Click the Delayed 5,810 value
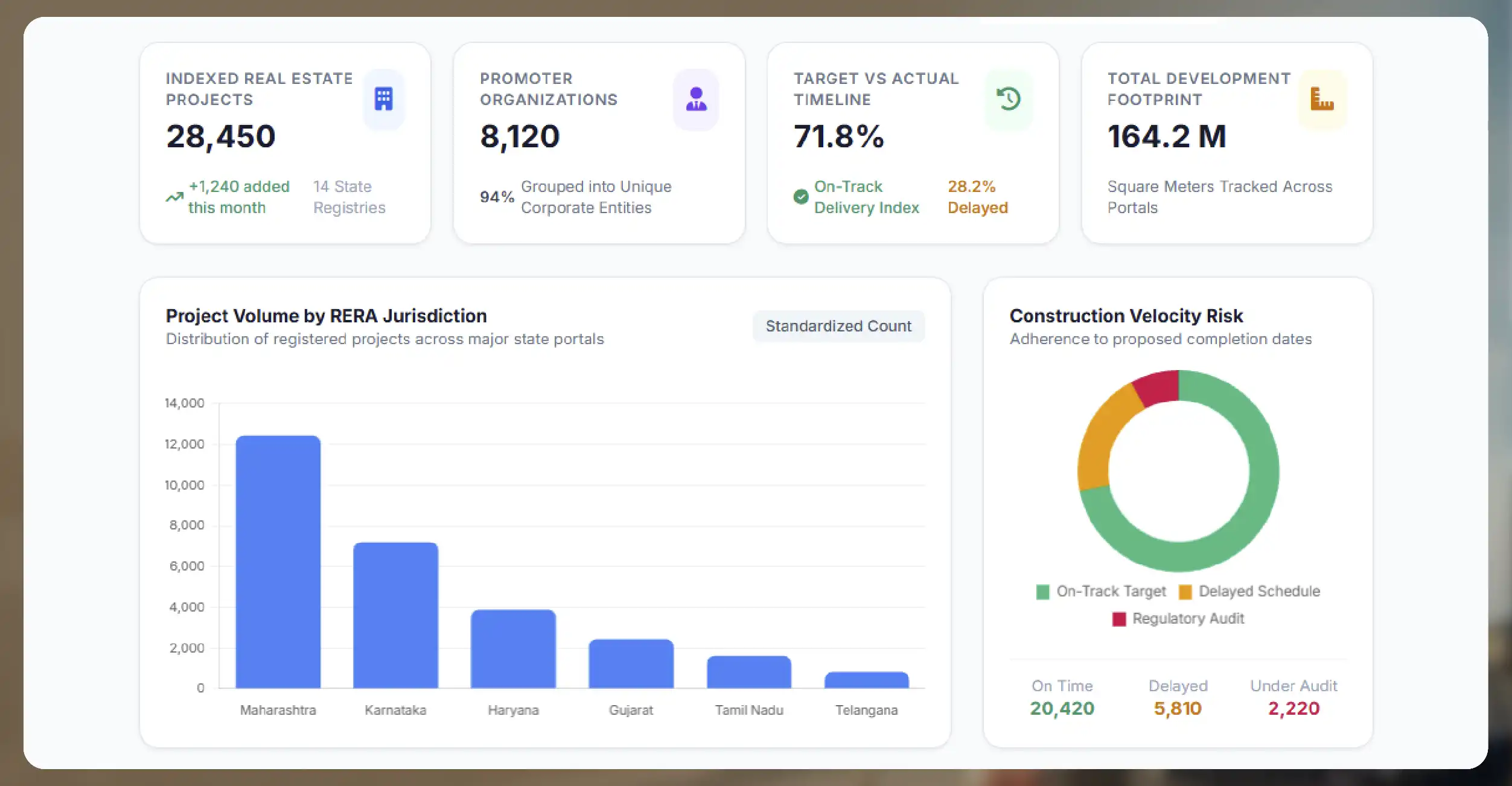Image resolution: width=1512 pixels, height=786 pixels. (1178, 708)
